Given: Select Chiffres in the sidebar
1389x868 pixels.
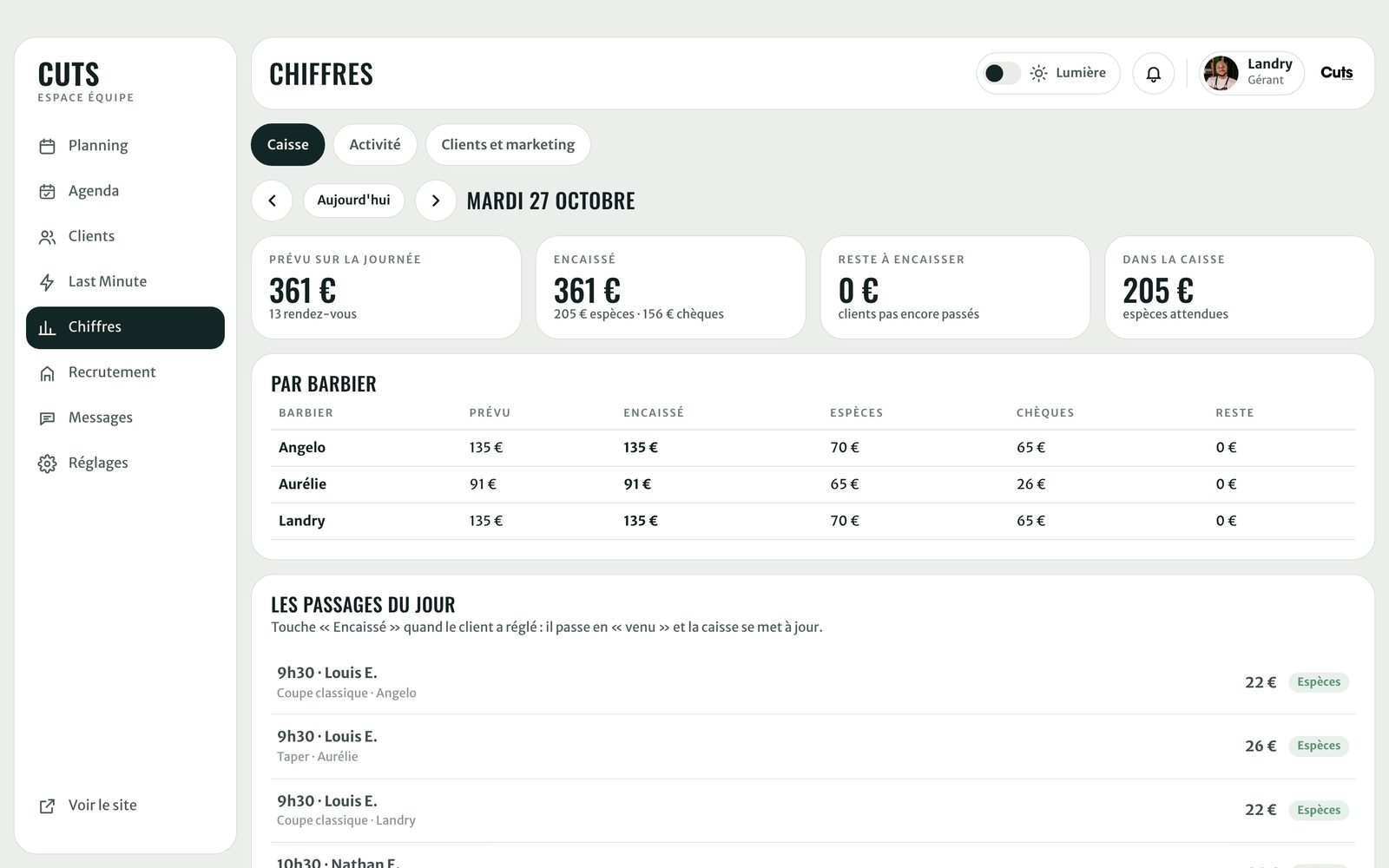Looking at the screenshot, I should tap(125, 327).
